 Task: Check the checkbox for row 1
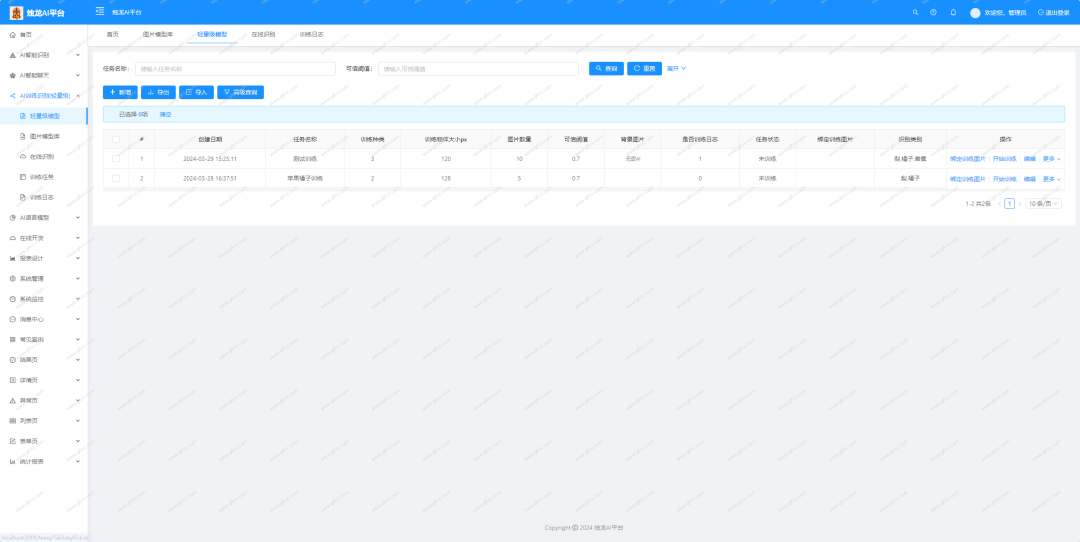116,158
